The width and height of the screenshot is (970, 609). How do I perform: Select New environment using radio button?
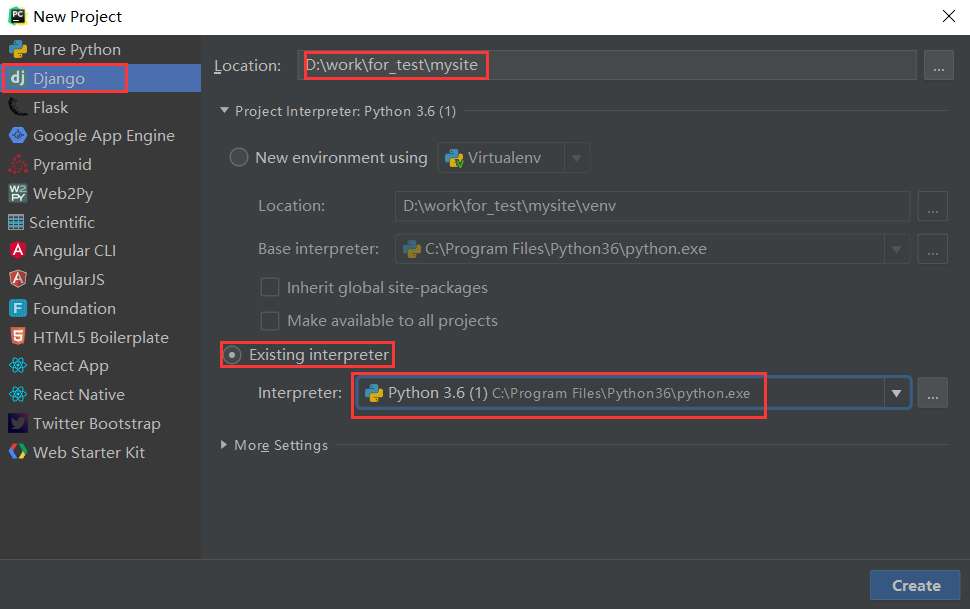(239, 157)
